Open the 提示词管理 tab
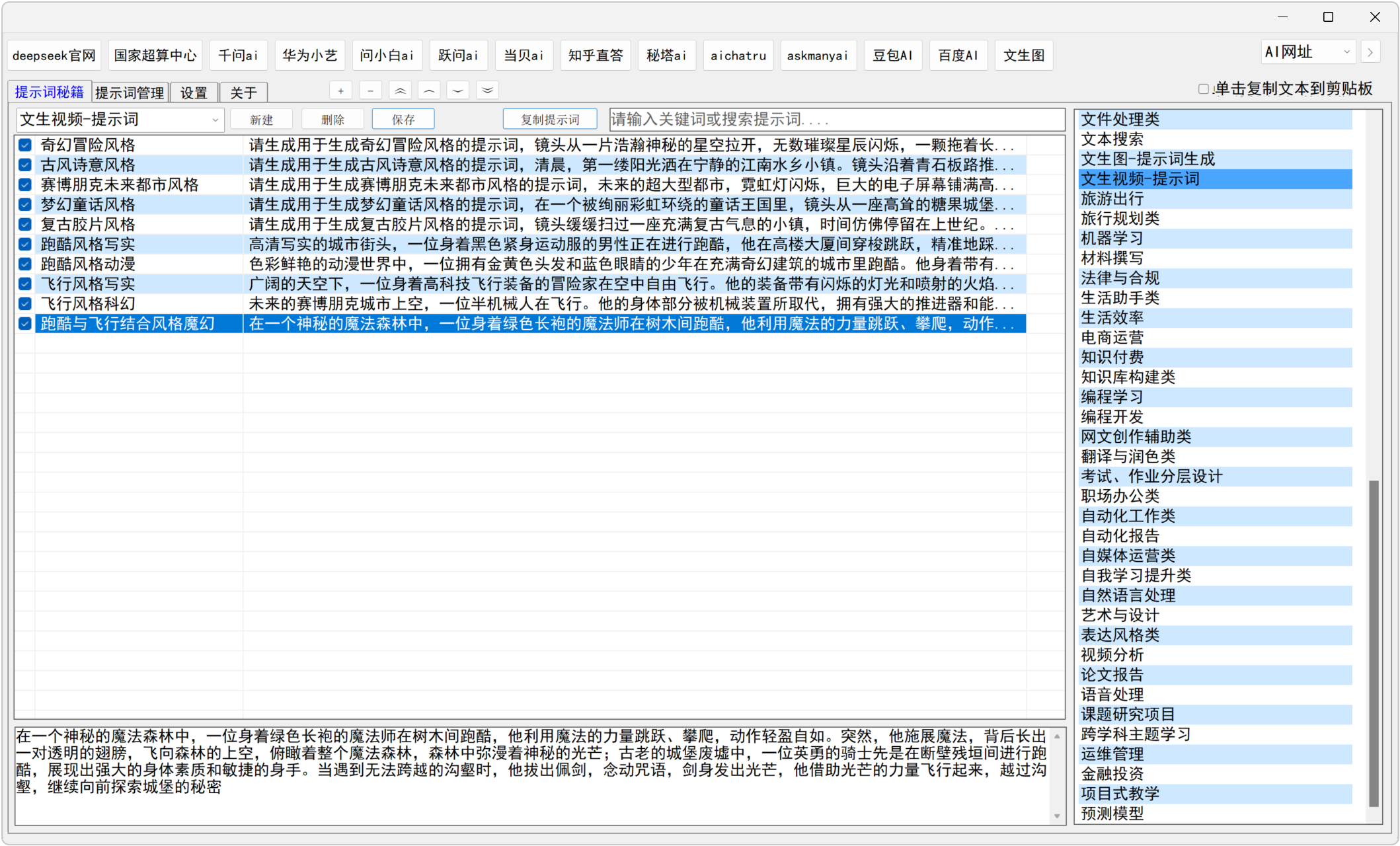 pos(130,93)
